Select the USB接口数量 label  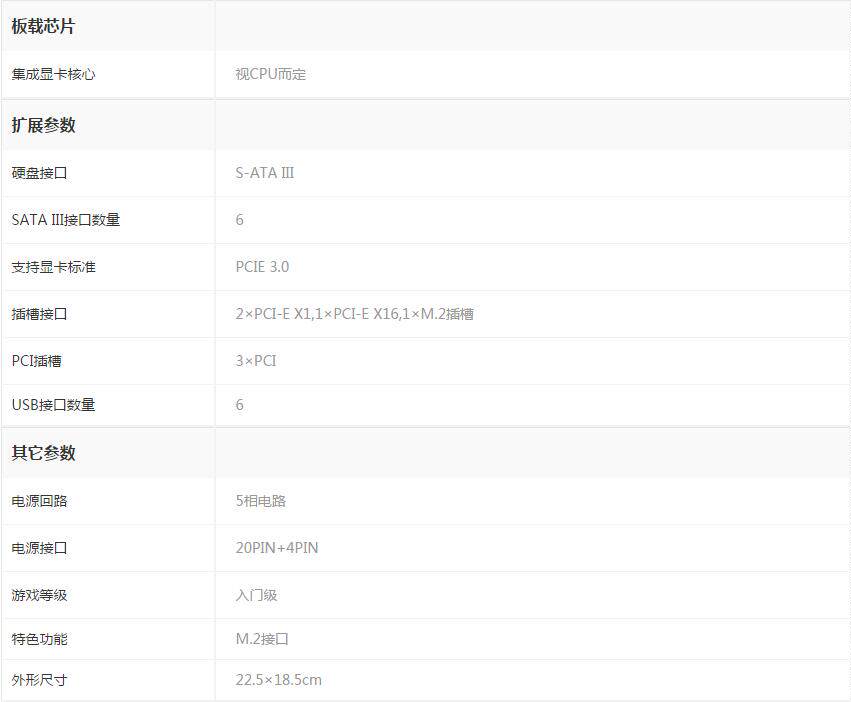point(54,405)
